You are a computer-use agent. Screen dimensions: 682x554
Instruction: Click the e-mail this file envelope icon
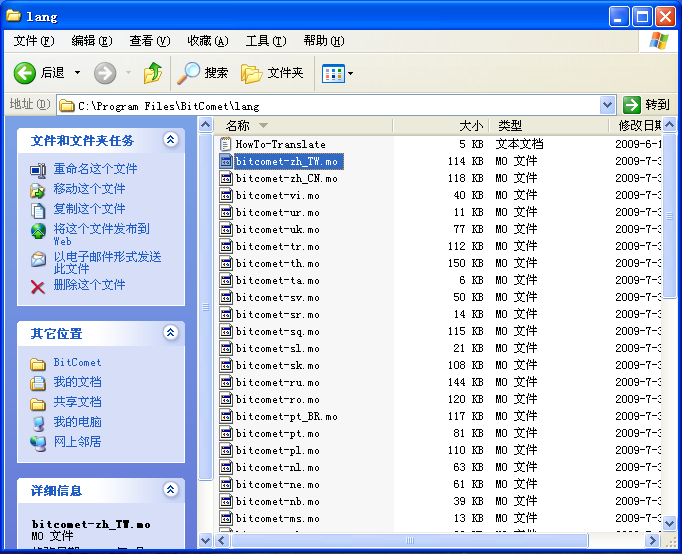click(38, 259)
